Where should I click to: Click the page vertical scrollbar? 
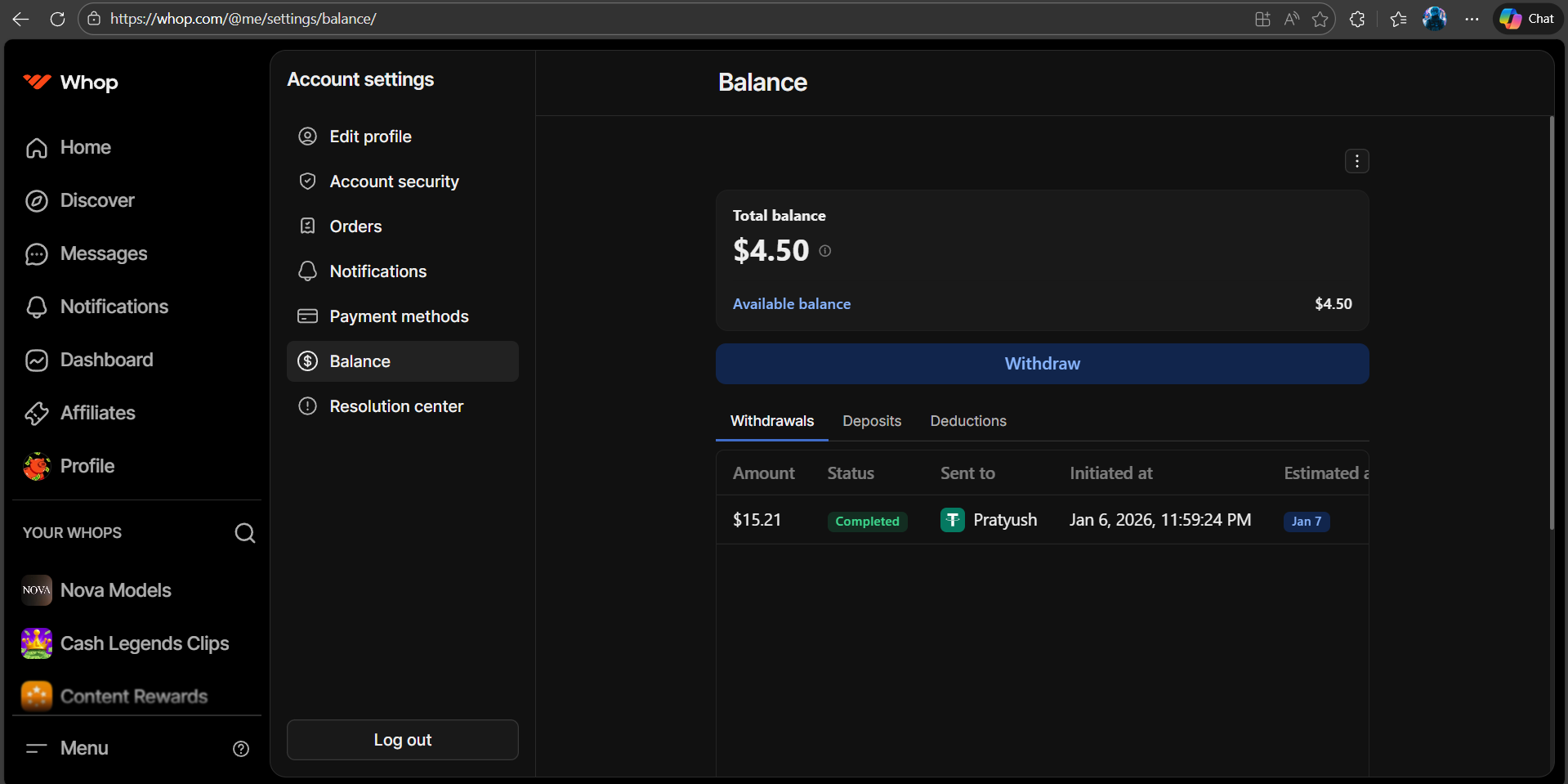coord(1551,327)
